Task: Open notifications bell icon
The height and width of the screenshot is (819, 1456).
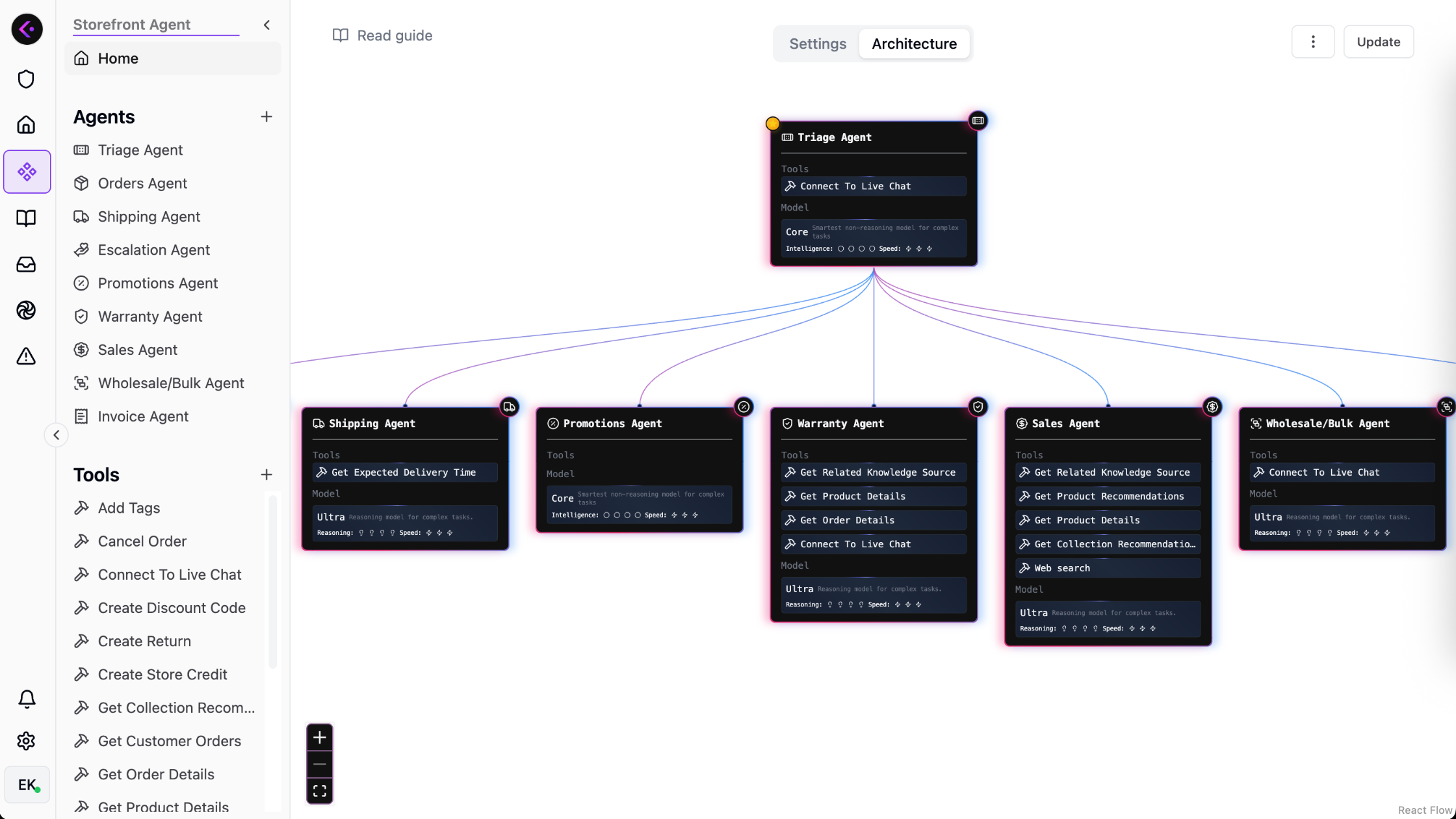Action: pos(27,699)
